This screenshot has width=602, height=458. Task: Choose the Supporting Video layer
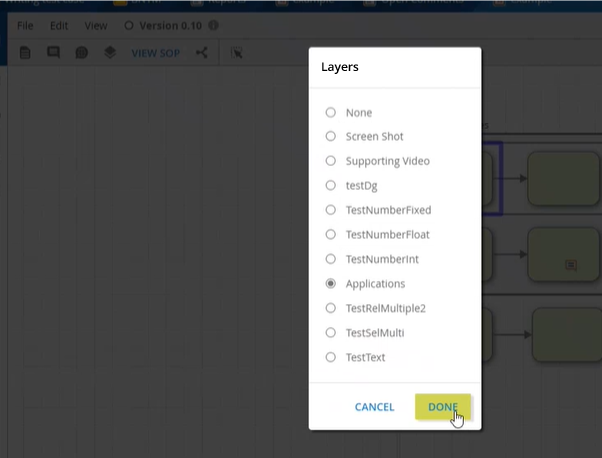(x=331, y=161)
